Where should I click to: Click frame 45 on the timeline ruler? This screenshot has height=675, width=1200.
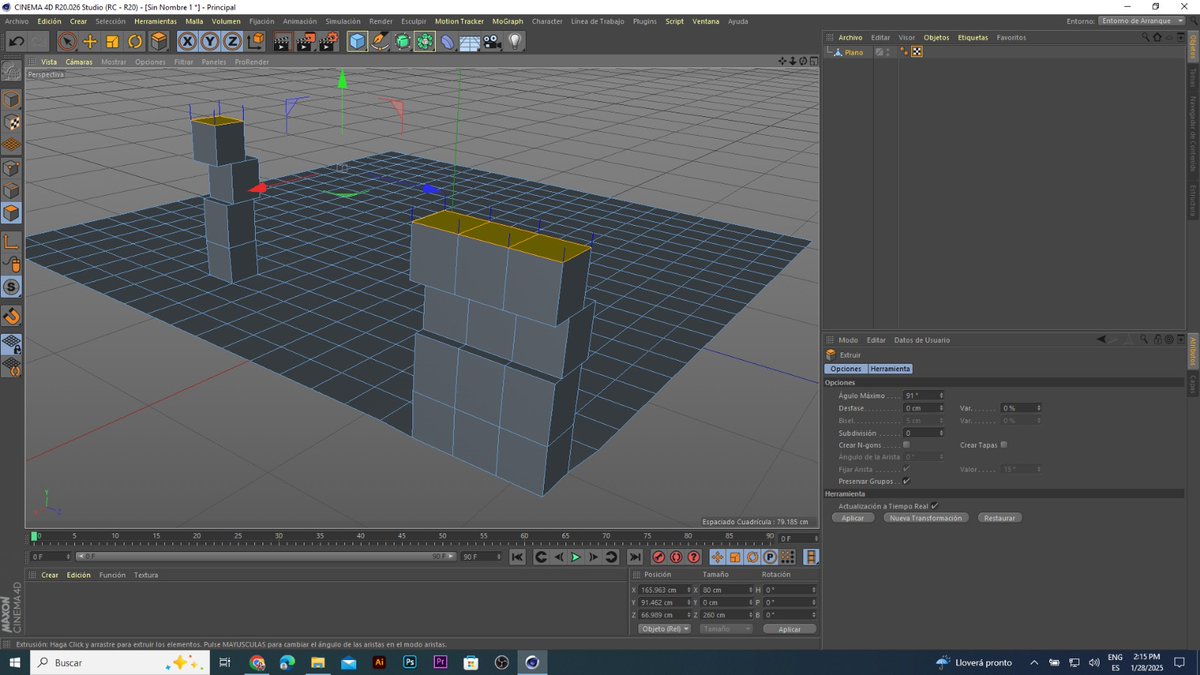pyautogui.click(x=401, y=537)
